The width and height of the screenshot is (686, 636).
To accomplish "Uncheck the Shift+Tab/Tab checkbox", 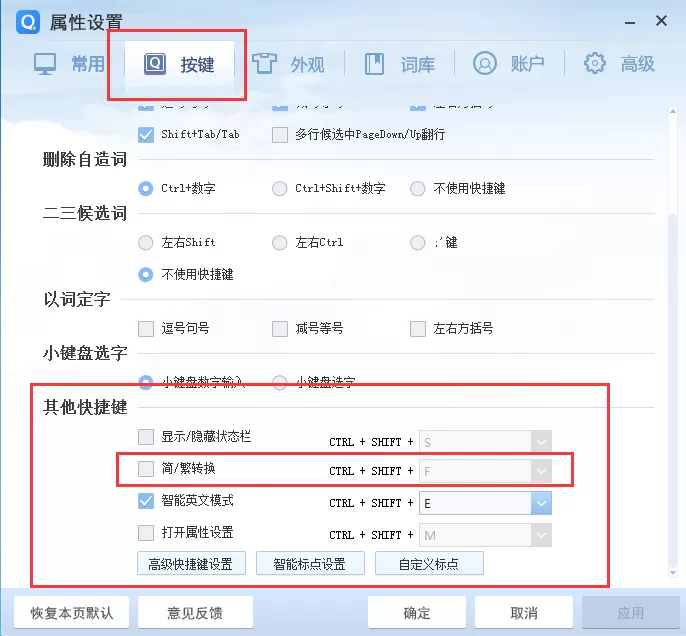I will pos(146,135).
